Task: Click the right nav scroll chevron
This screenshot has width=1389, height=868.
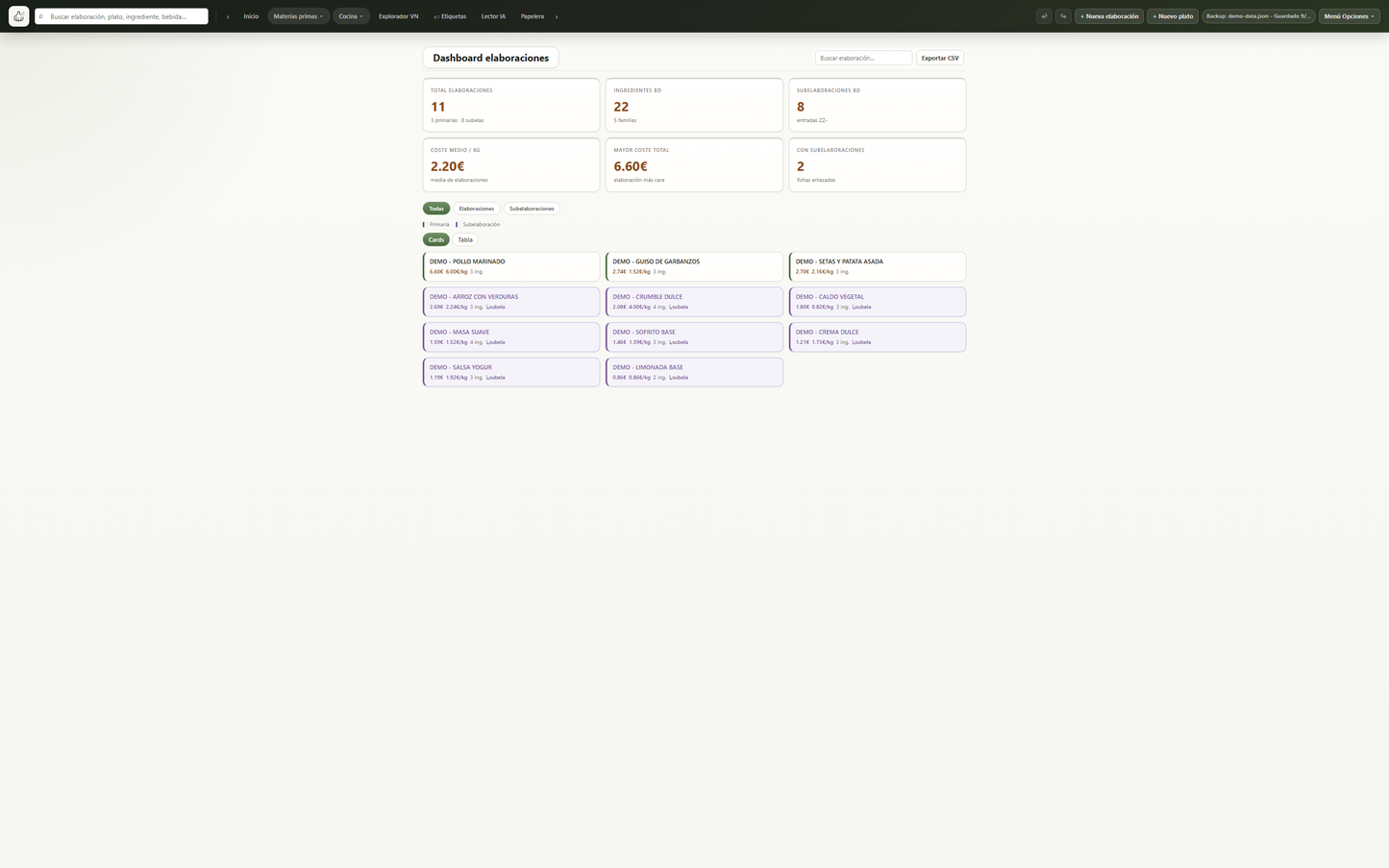Action: point(557,16)
